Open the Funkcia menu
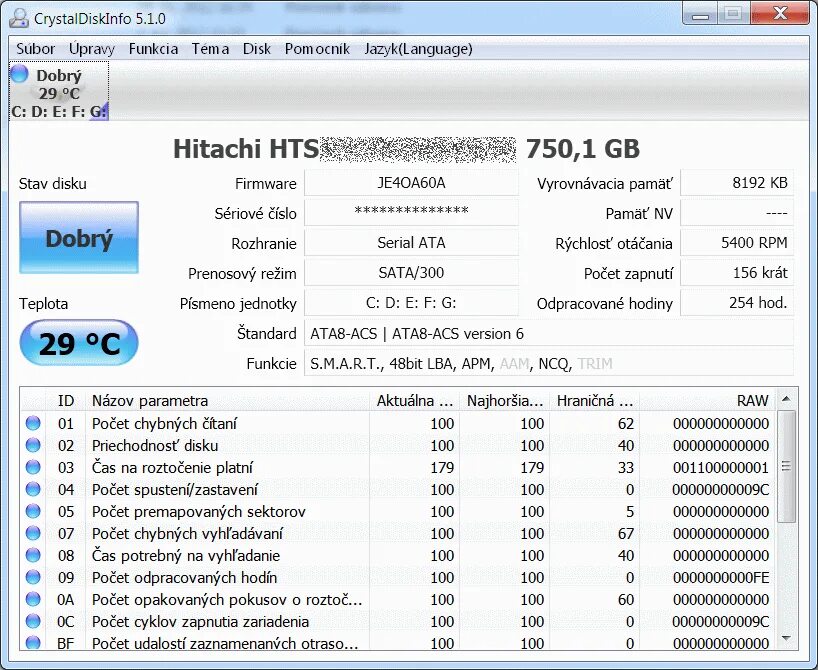This screenshot has height=670, width=818. point(153,49)
